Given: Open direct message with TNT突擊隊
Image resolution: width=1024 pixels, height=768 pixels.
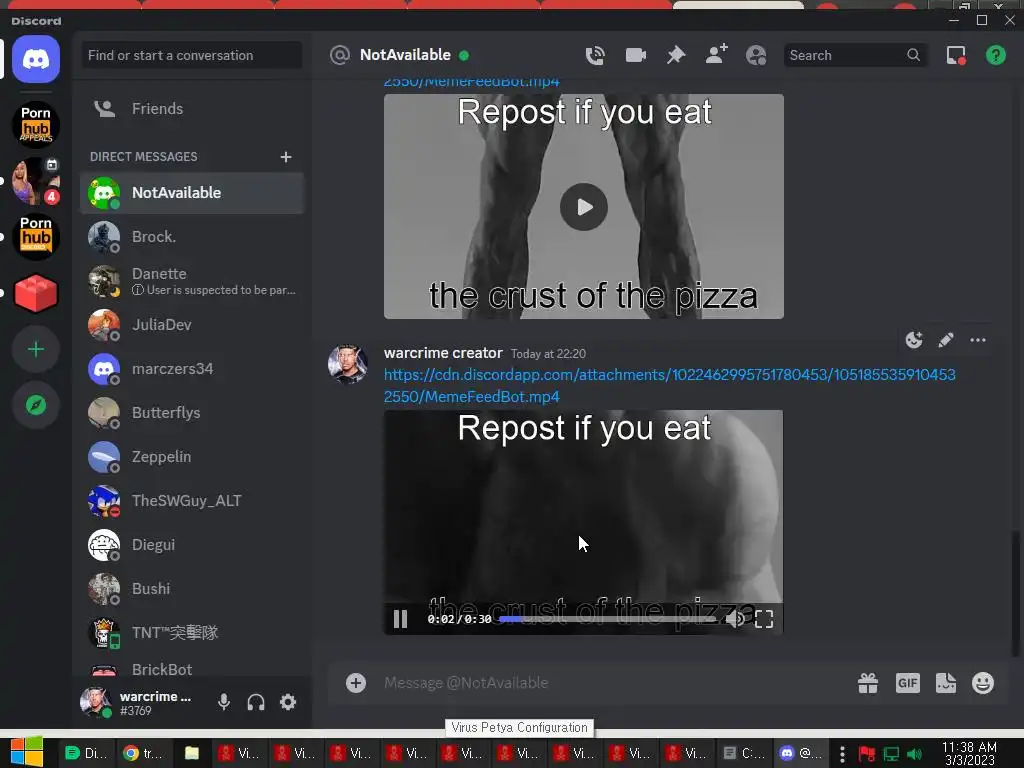Looking at the screenshot, I should point(191,632).
